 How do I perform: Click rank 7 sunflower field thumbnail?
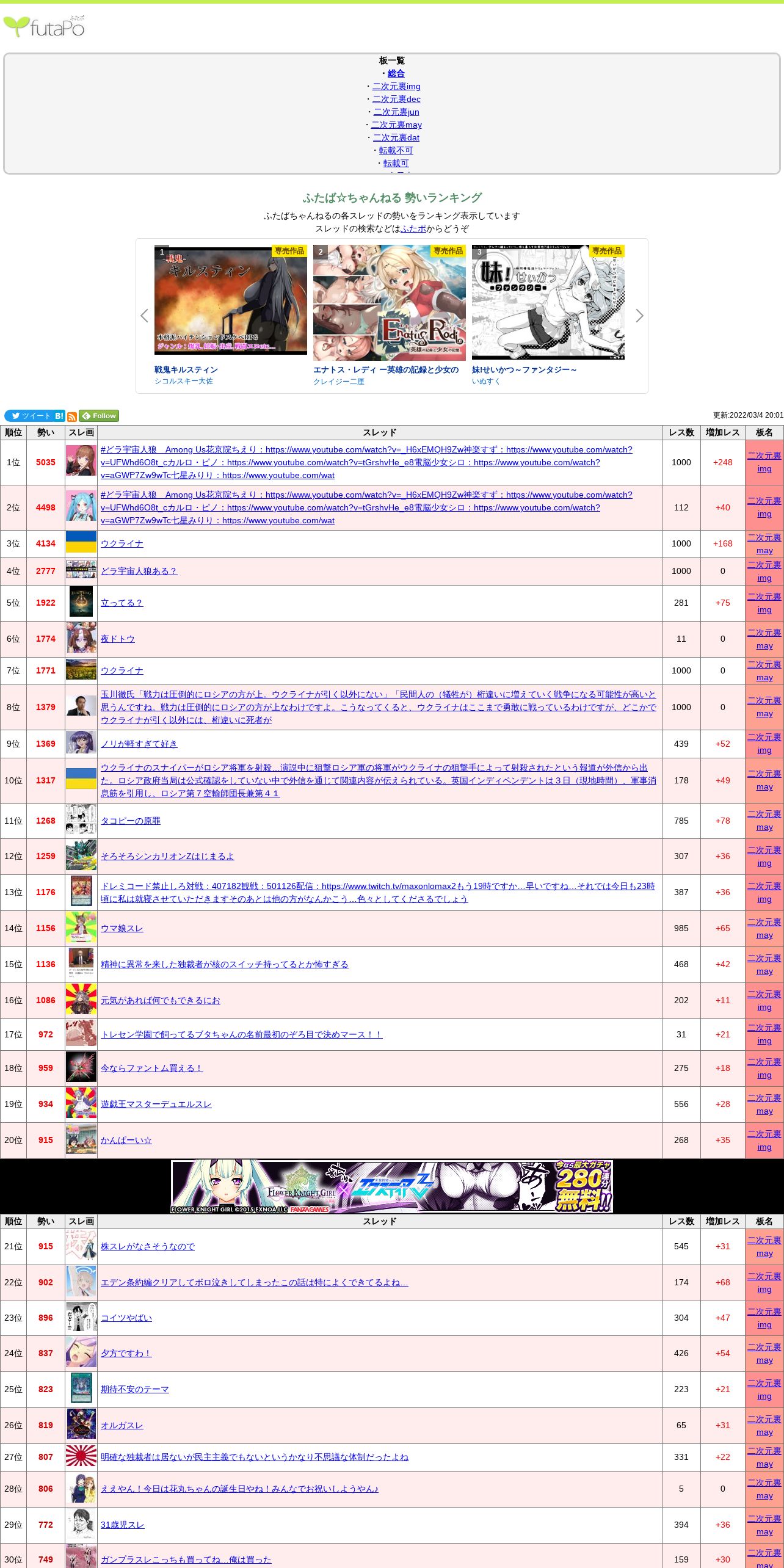click(81, 669)
